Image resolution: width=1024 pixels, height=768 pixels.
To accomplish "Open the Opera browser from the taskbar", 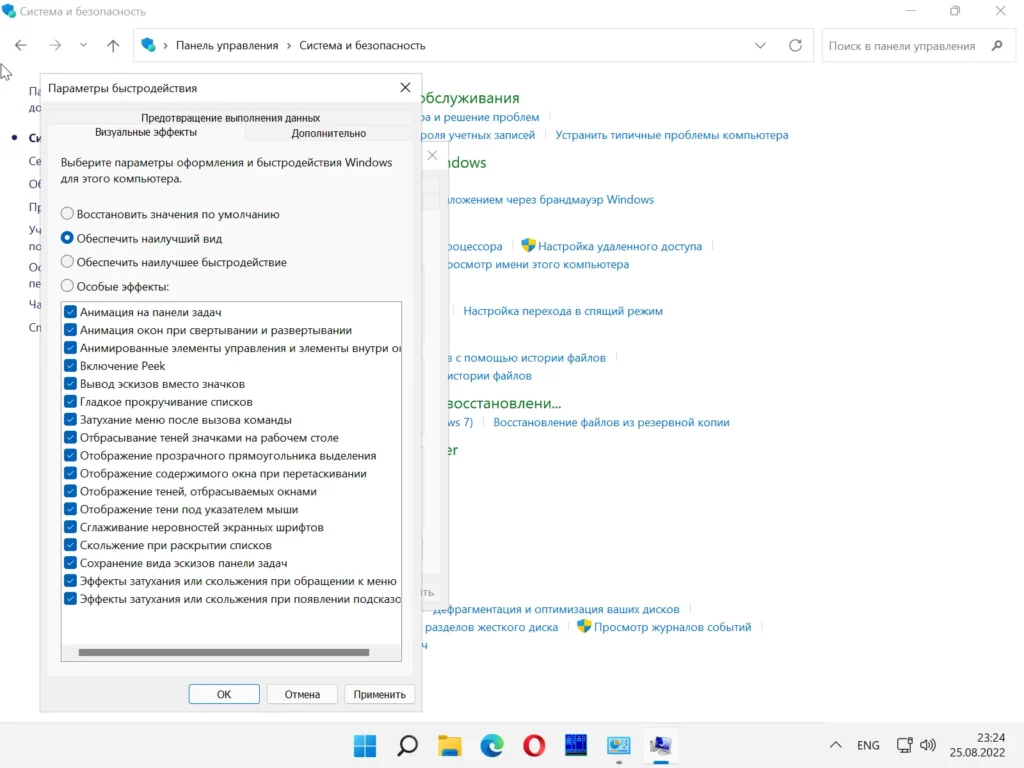I will pyautogui.click(x=534, y=745).
